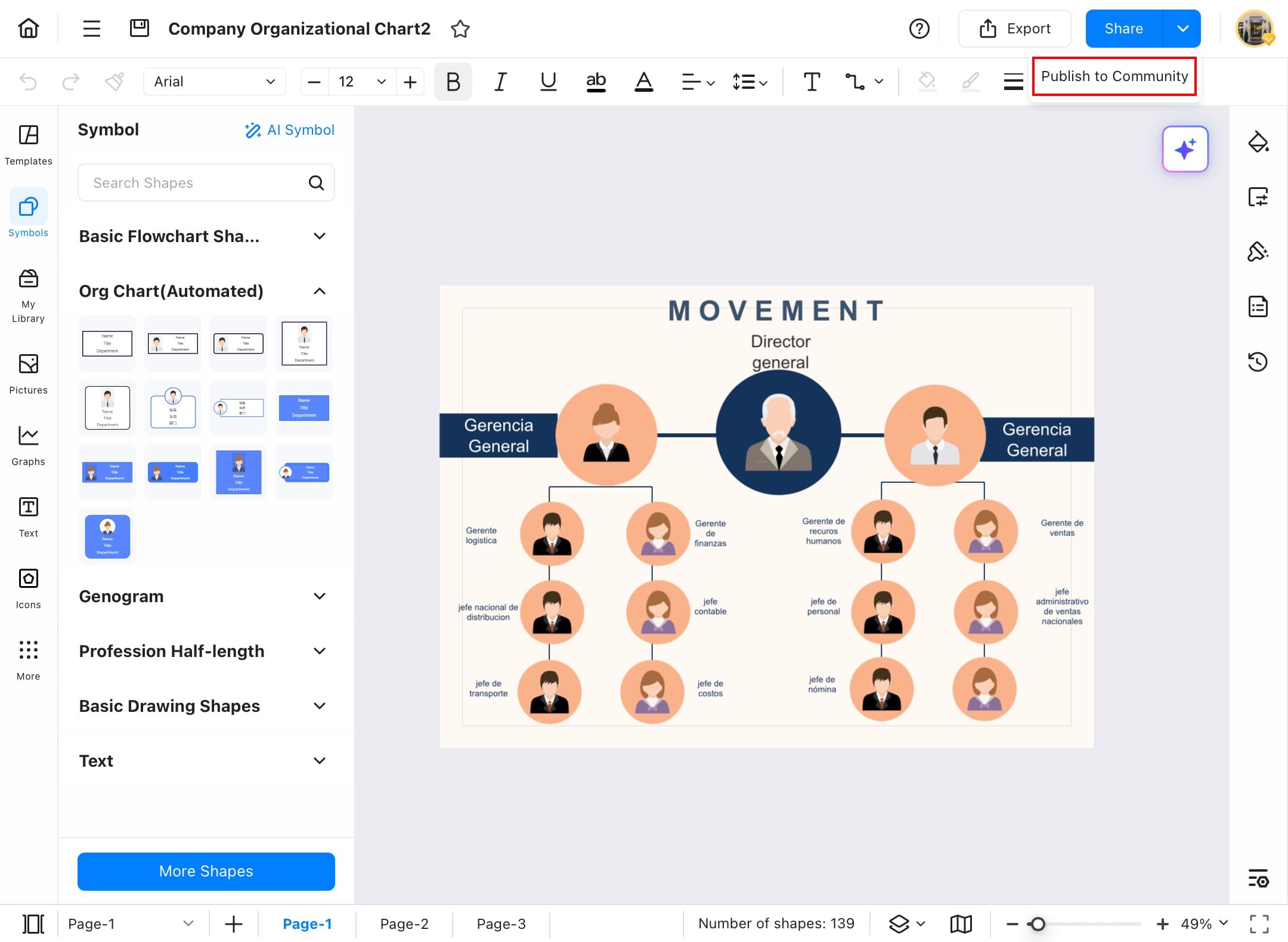The image size is (1288, 942).
Task: Switch to Page-2 tab
Action: 404,924
